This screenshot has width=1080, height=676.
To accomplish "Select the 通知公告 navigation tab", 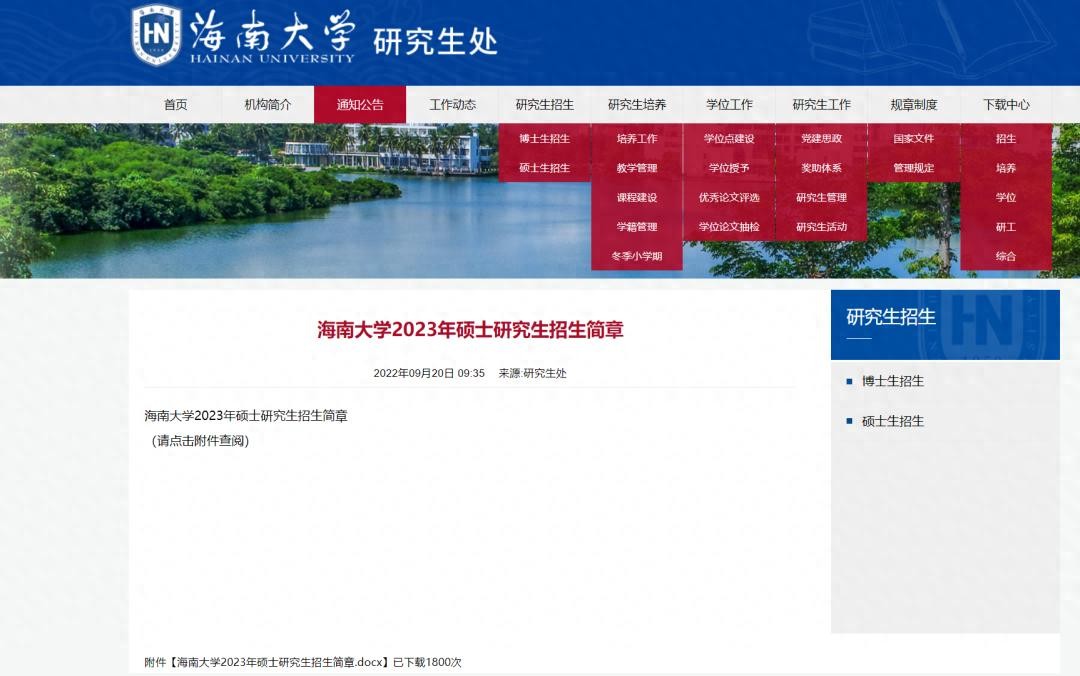I will (360, 105).
